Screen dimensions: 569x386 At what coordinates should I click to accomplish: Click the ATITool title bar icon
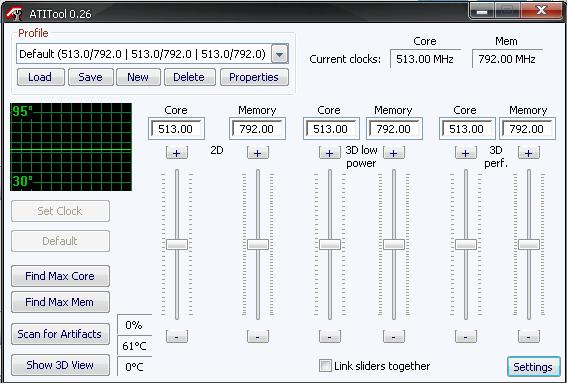[x=14, y=14]
